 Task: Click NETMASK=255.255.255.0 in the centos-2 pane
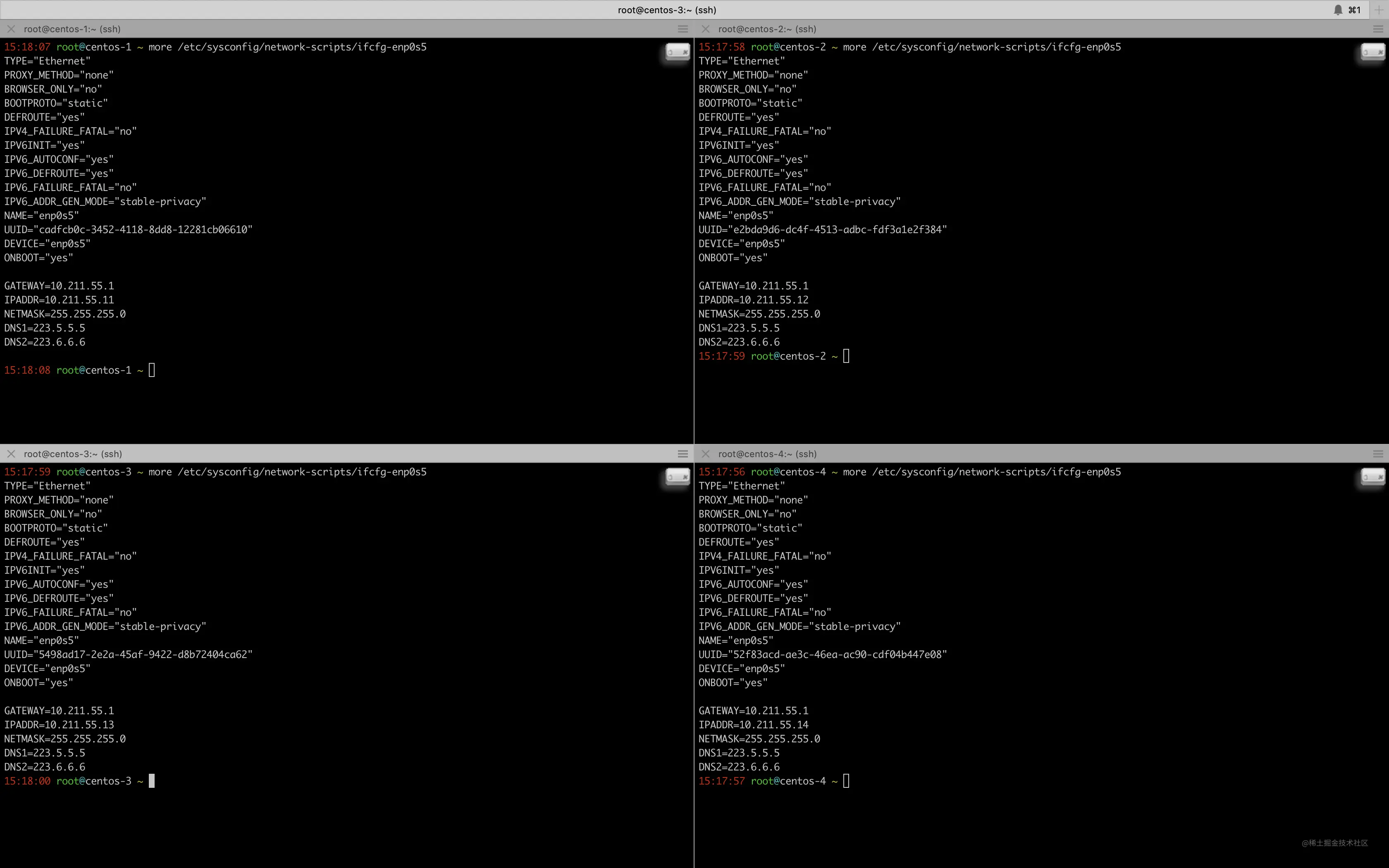point(759,314)
